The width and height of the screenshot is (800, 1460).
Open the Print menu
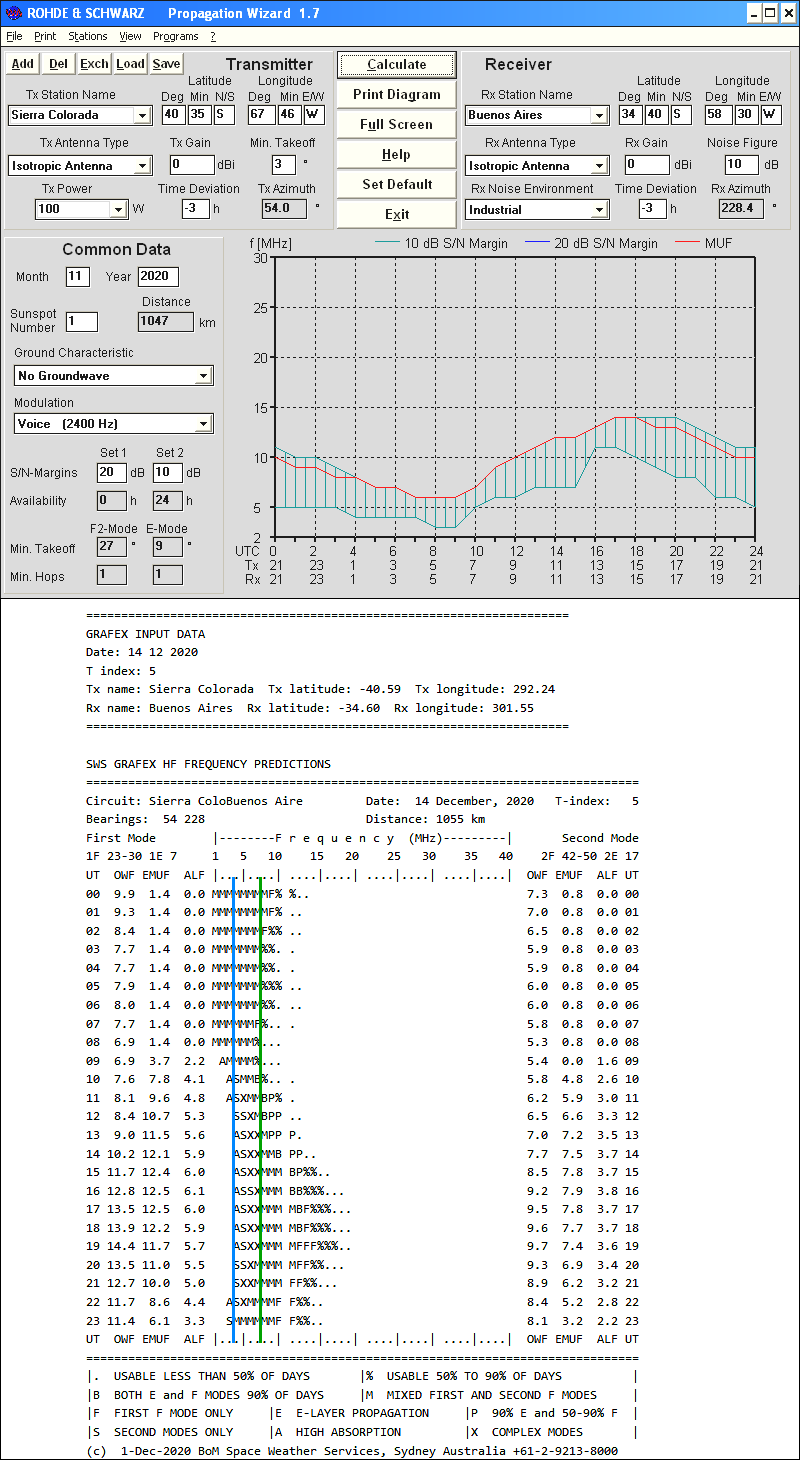[45, 36]
